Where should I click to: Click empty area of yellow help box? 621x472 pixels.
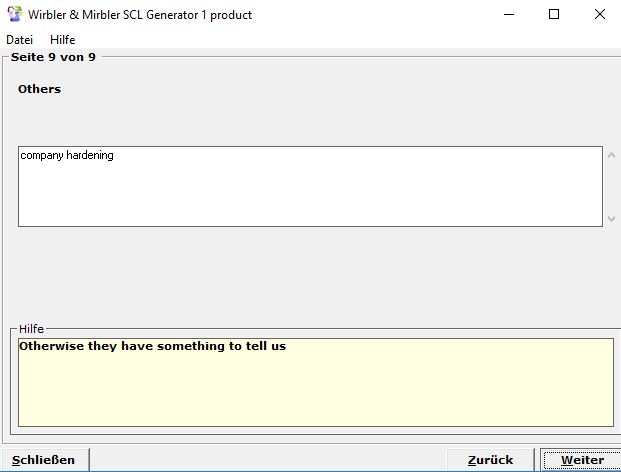coord(315,395)
